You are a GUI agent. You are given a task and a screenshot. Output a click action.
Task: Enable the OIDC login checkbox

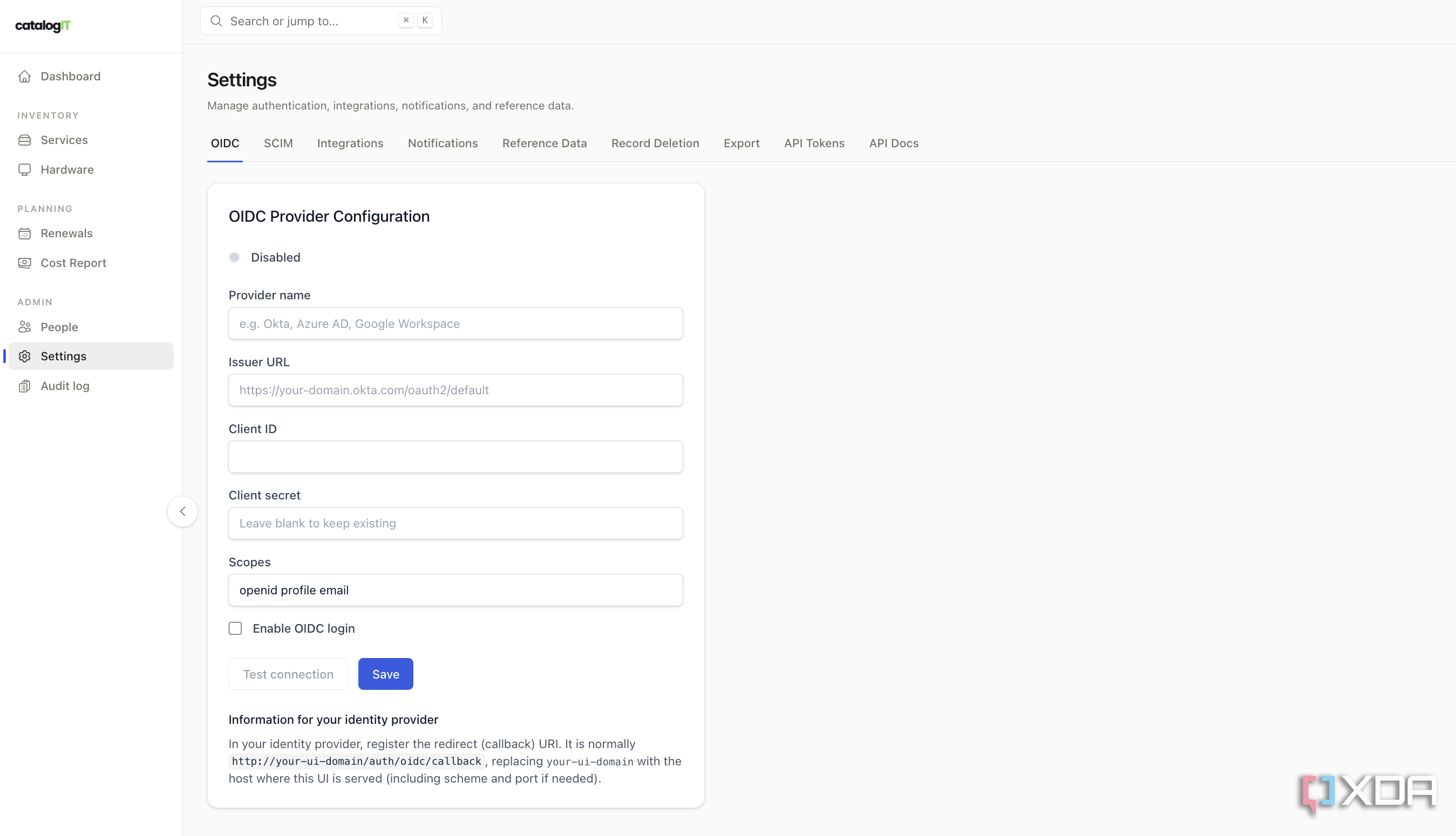click(x=235, y=629)
